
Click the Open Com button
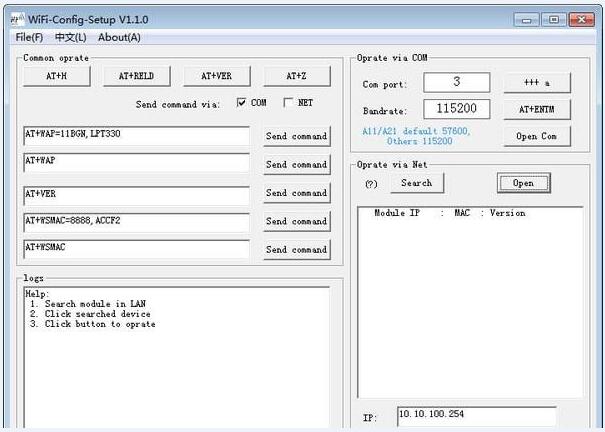[x=537, y=136]
